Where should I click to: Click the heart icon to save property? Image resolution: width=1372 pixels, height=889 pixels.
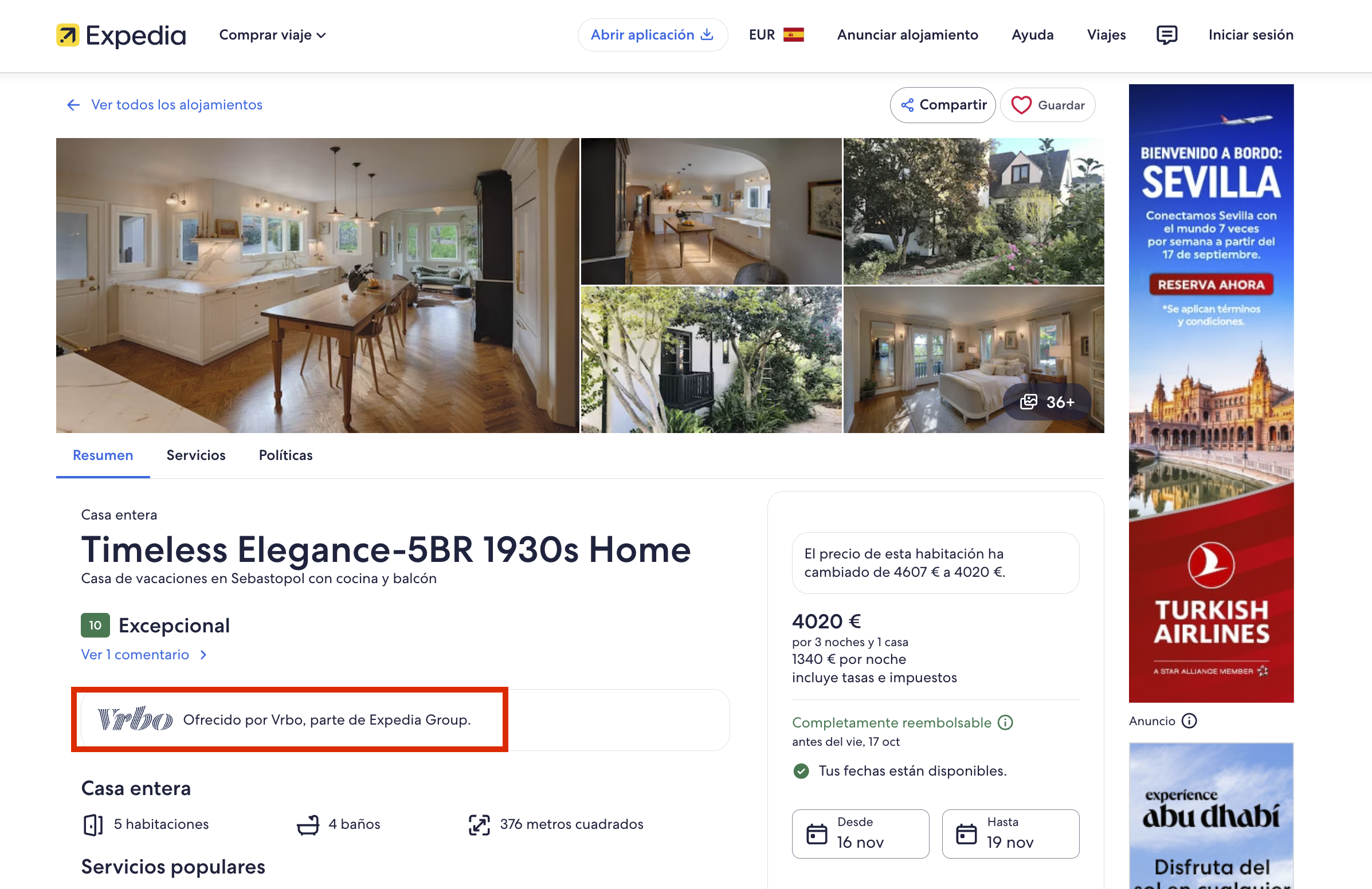(1021, 105)
